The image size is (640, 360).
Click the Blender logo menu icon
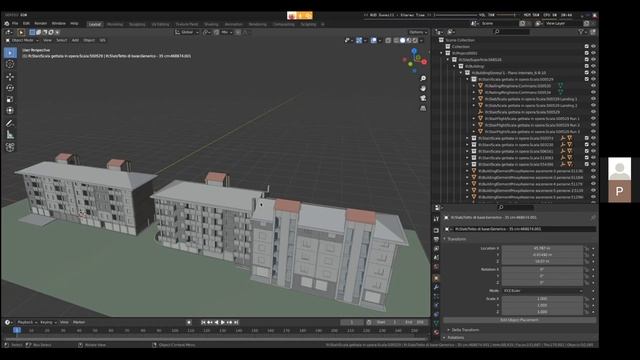pos(7,24)
